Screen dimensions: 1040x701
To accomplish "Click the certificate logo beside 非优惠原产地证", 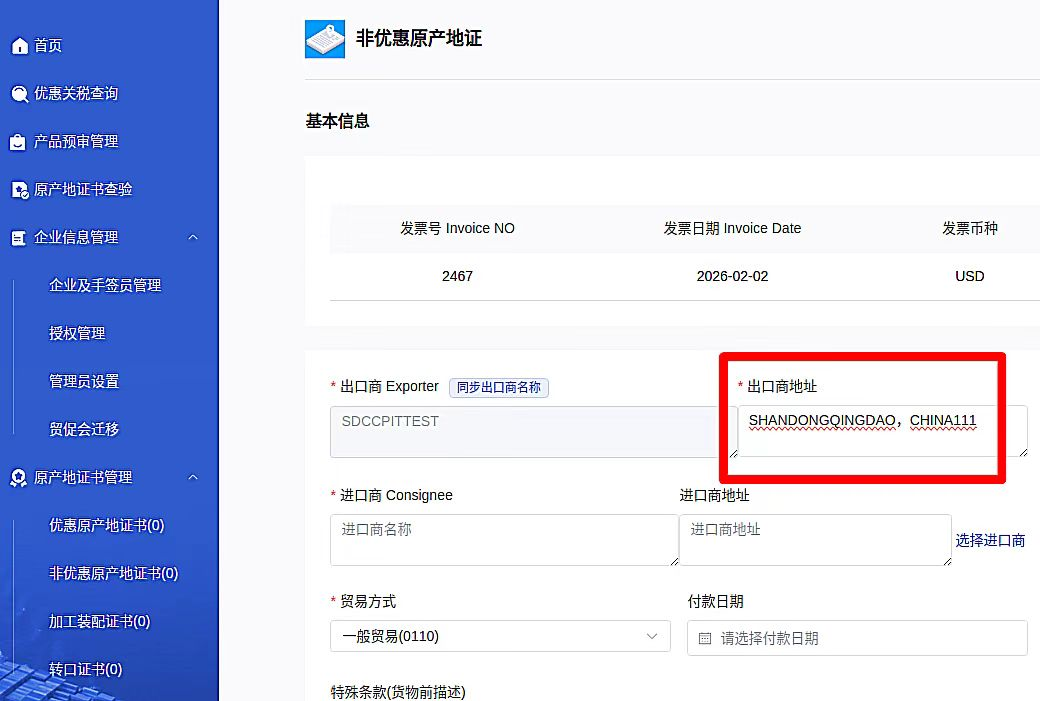I will coord(325,39).
